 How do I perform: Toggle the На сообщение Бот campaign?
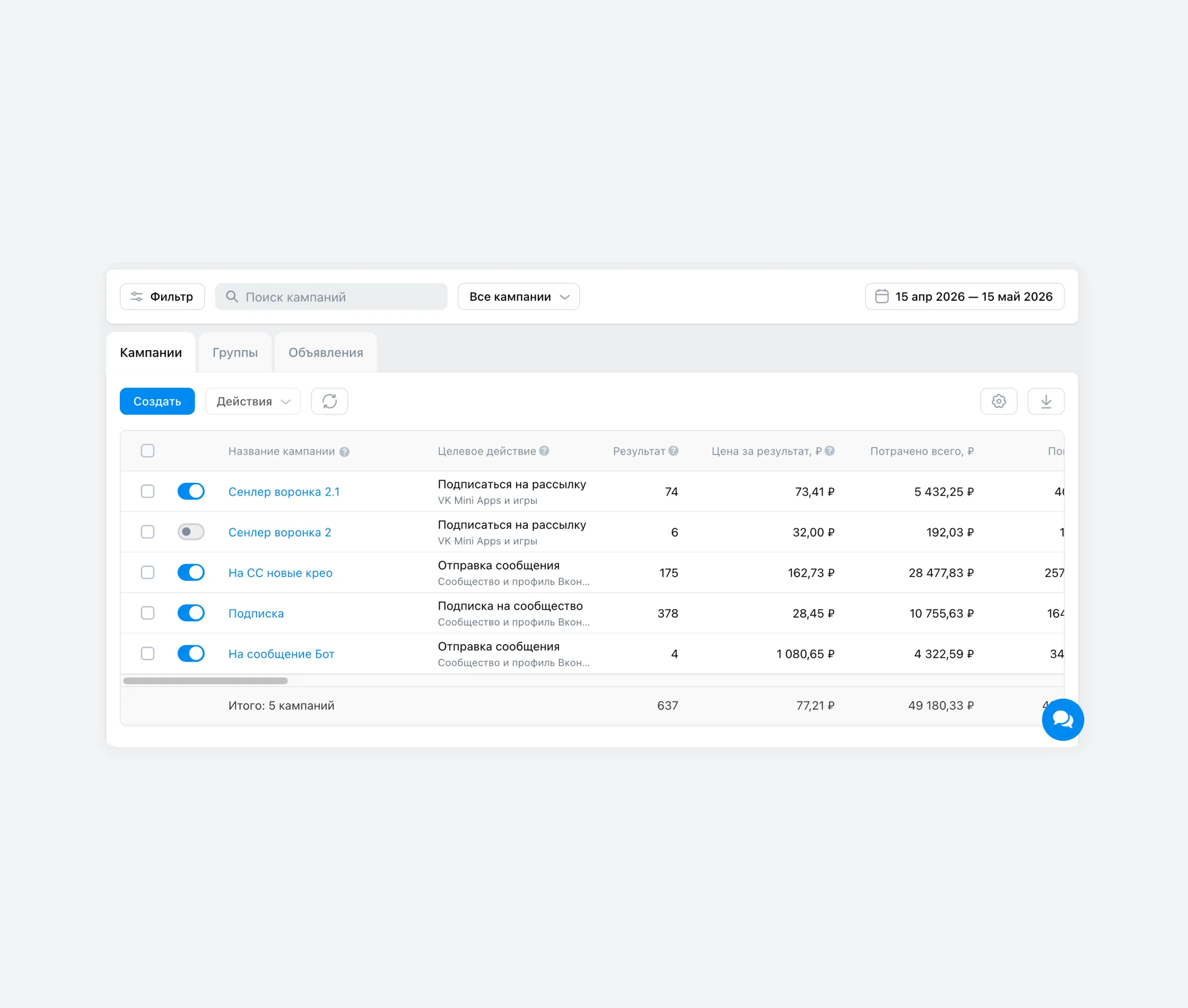pyautogui.click(x=191, y=654)
